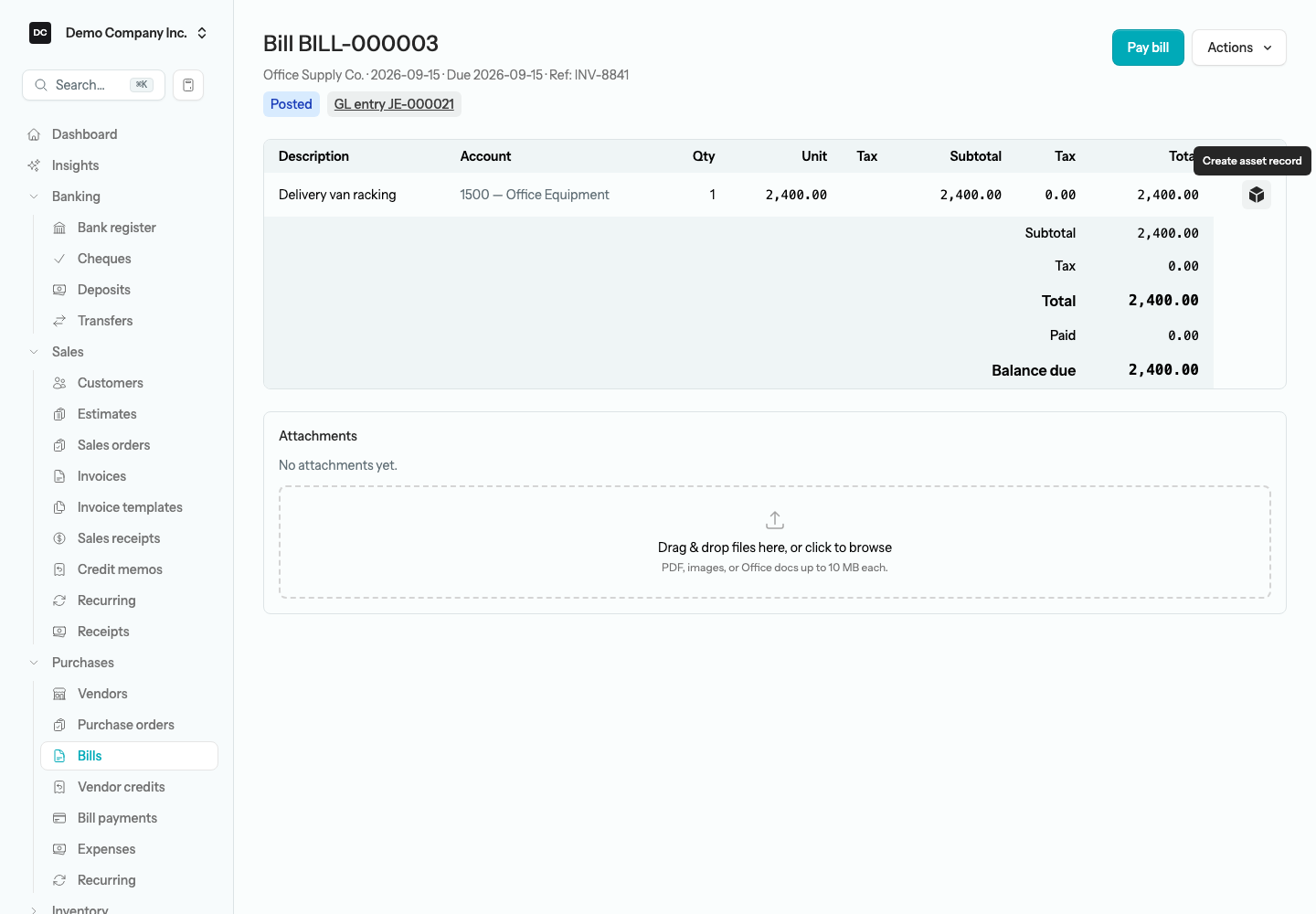
Task: Click the Bill payments card icon
Action: tap(59, 818)
